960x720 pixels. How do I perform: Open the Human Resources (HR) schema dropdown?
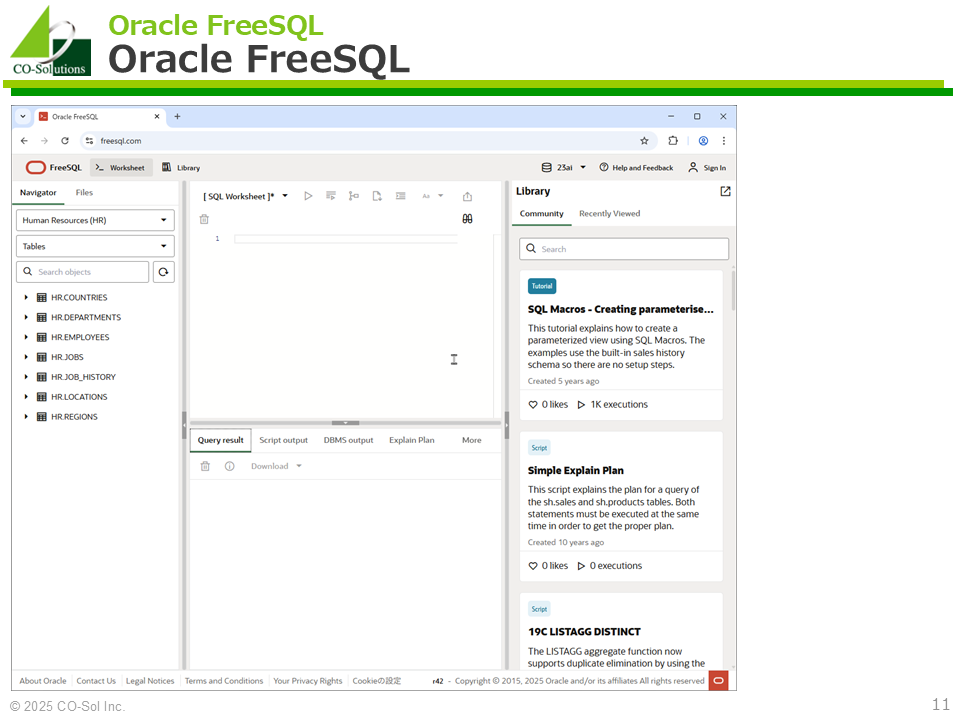95,220
